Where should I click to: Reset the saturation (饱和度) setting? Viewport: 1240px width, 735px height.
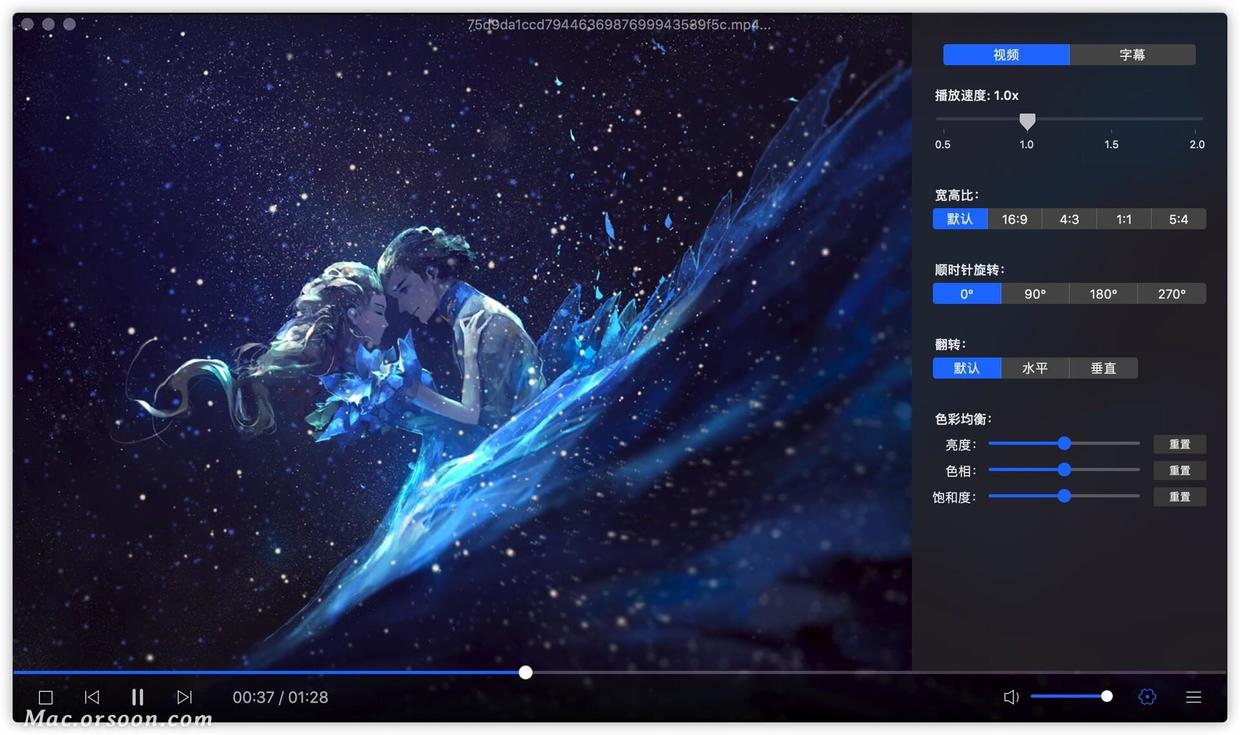(x=1179, y=496)
